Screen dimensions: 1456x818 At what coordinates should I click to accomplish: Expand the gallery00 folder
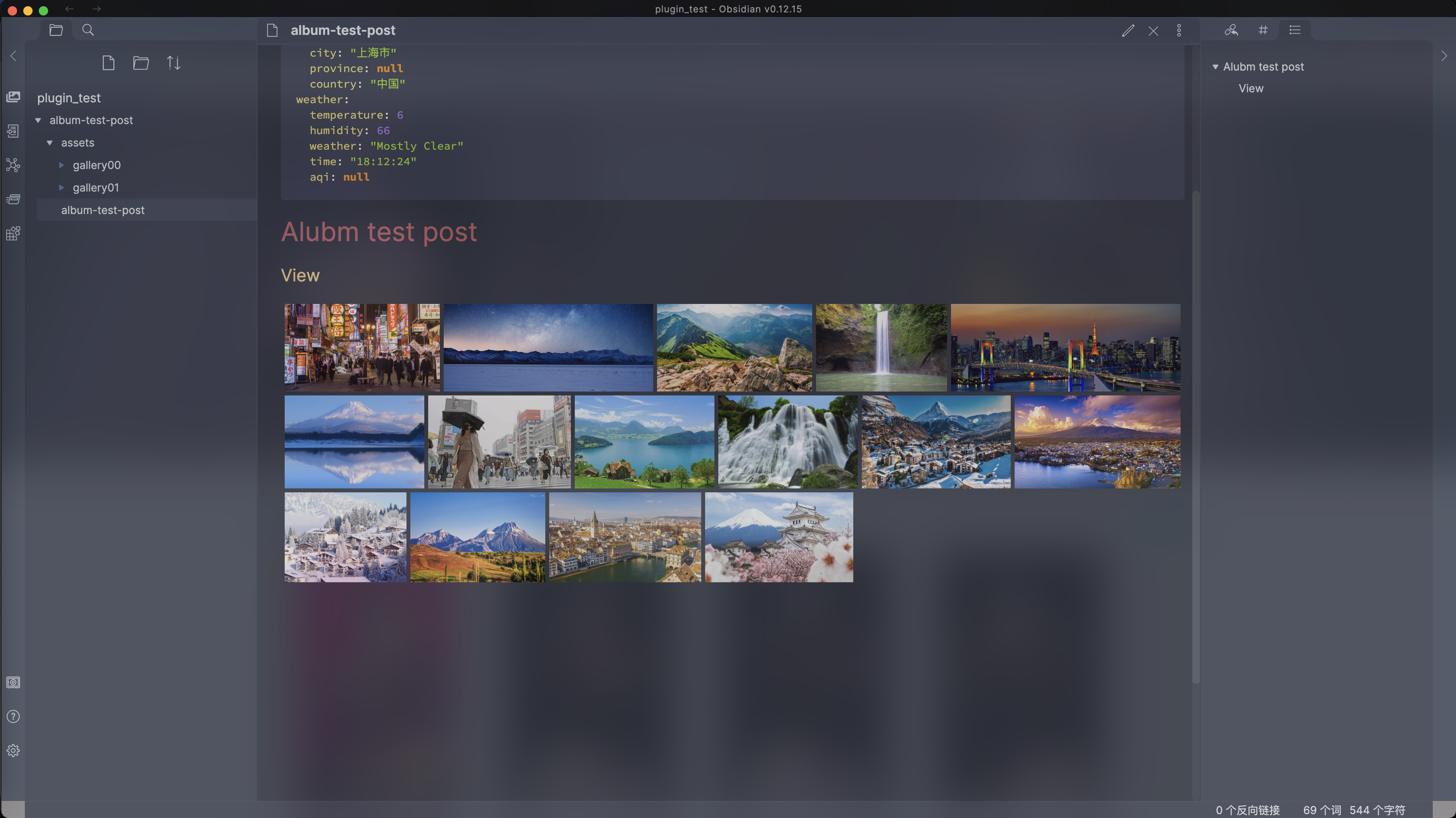(x=62, y=165)
